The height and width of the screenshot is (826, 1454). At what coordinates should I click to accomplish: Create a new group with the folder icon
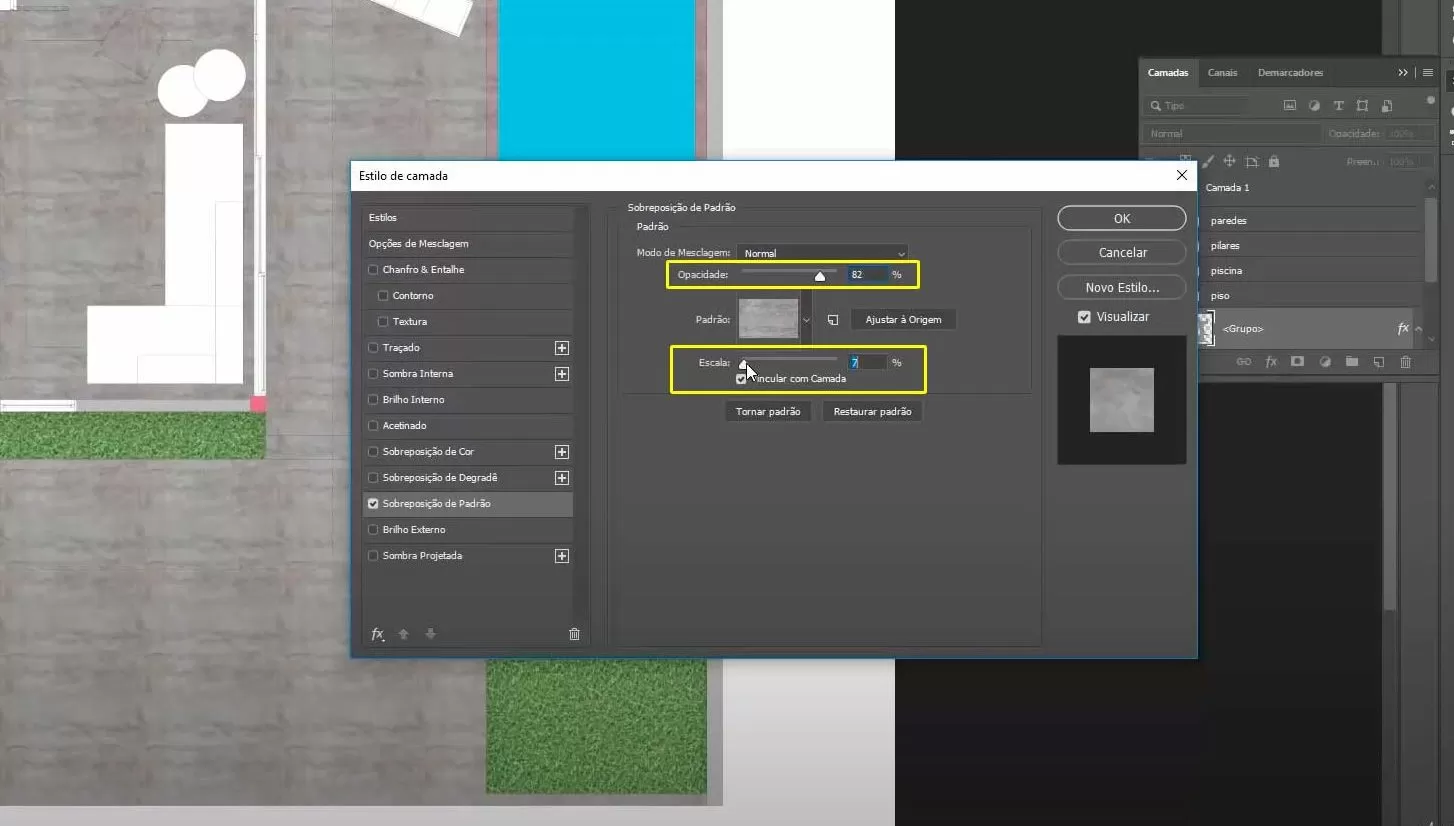click(x=1352, y=362)
